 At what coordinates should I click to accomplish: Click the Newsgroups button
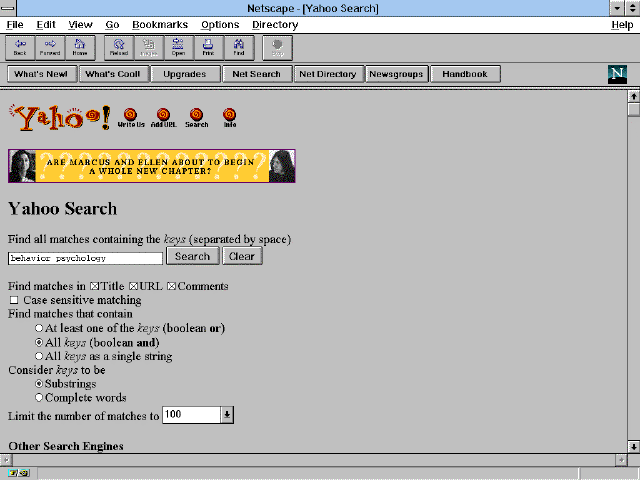[x=396, y=74]
